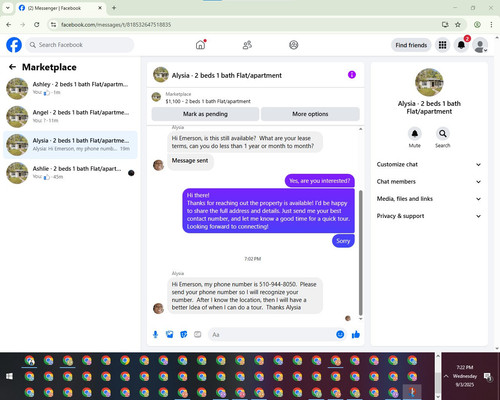The height and width of the screenshot is (400, 500).
Task: Click the Find friends button
Action: [x=411, y=45]
